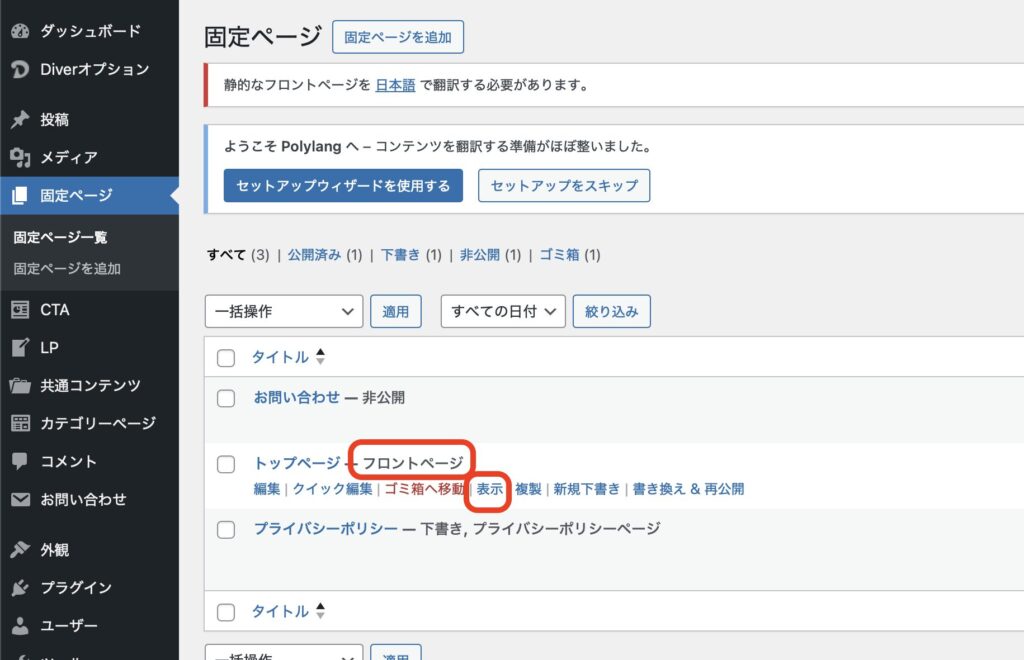Open Media via its camera-music icon
Viewport: 1024px width, 660px height.
20,157
